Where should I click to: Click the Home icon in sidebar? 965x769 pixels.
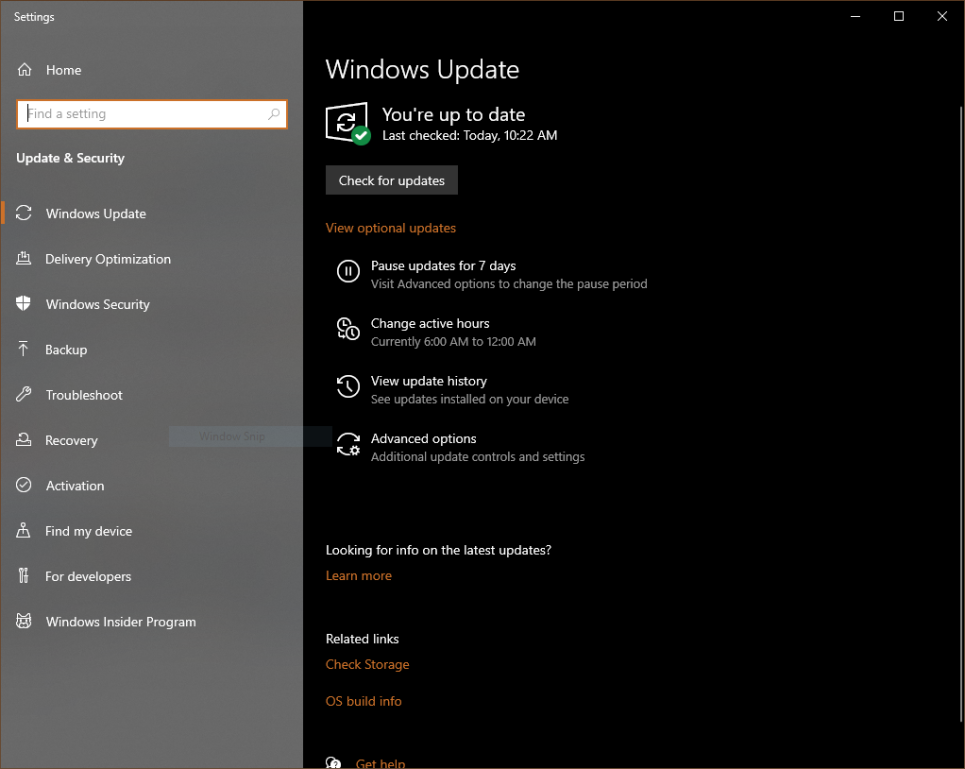24,70
